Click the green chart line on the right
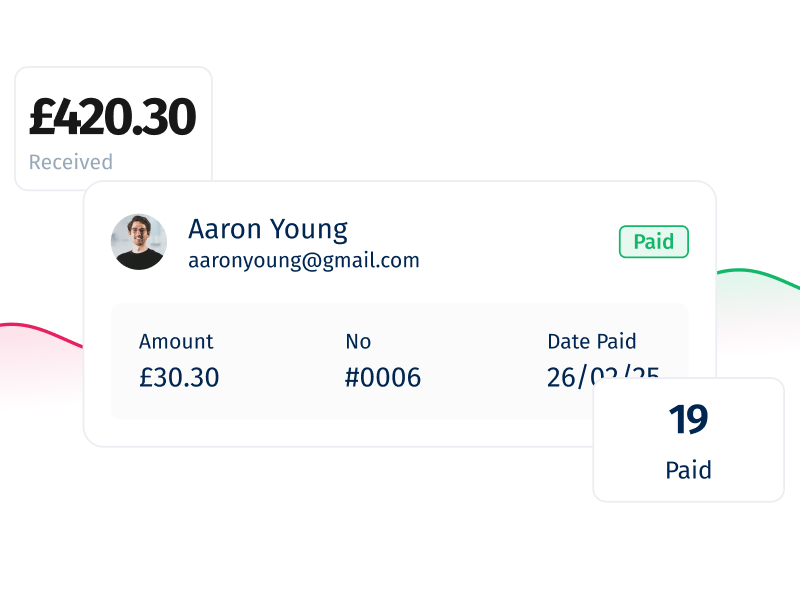 coord(759,275)
